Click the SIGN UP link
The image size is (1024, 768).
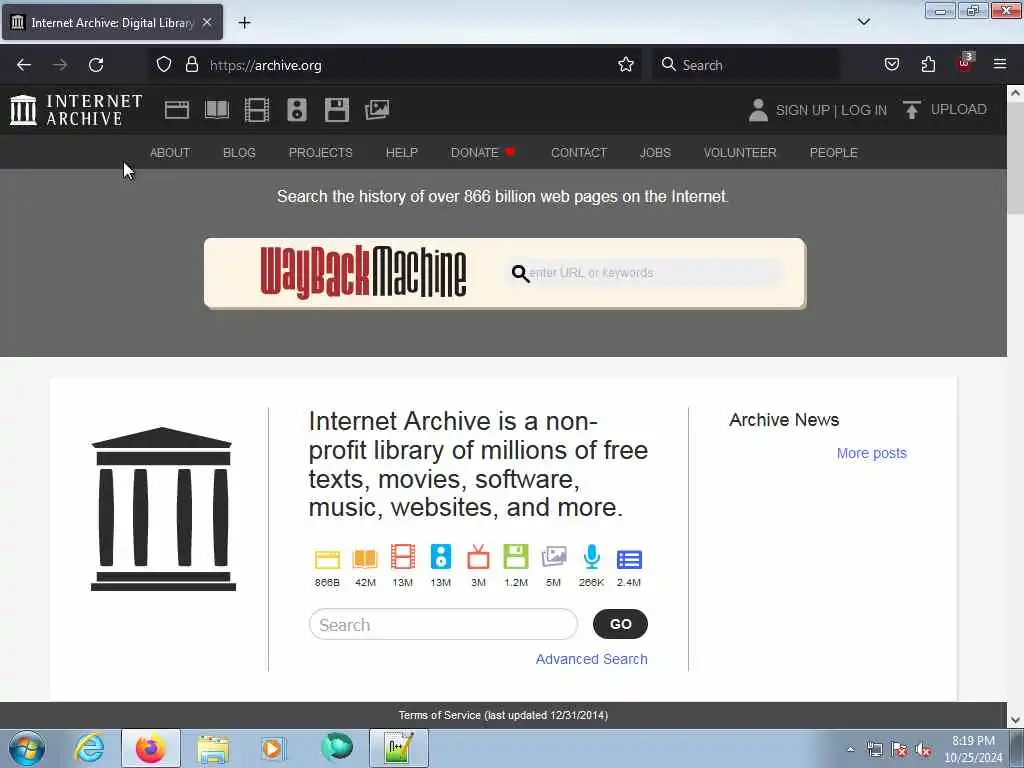tap(803, 110)
